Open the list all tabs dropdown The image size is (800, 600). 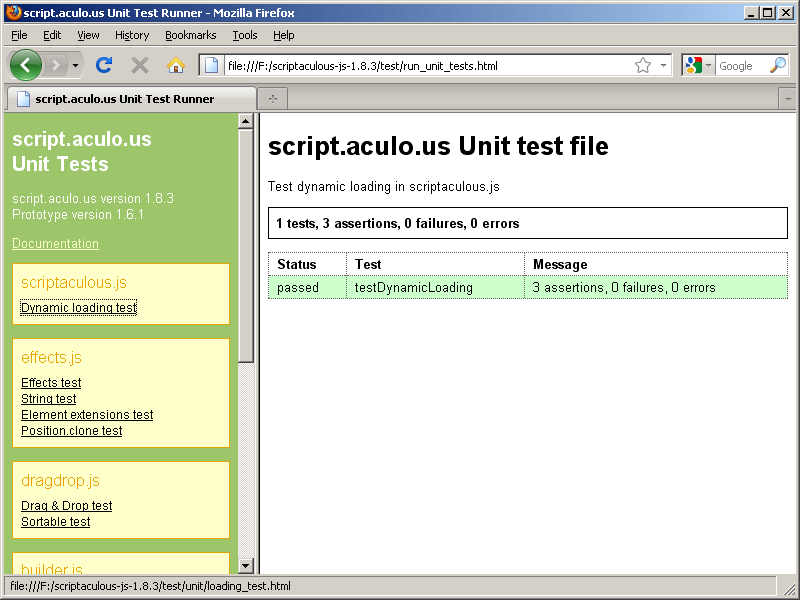click(788, 98)
